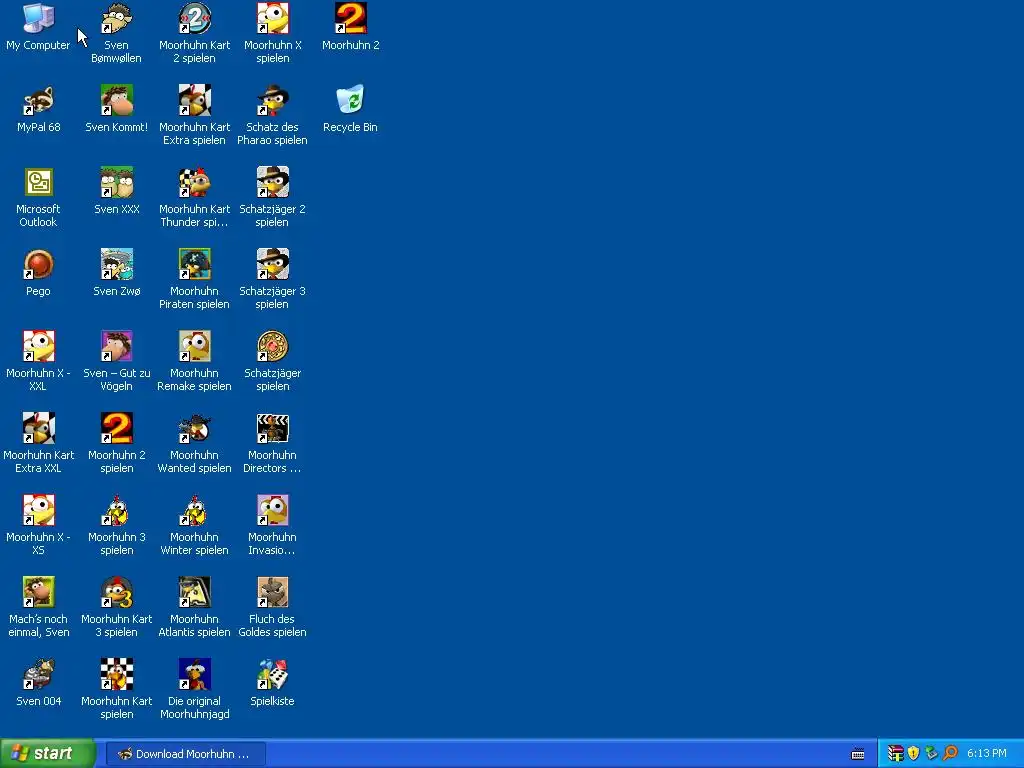The height and width of the screenshot is (768, 1024).
Task: Select the Pego shortcut icon
Action: [x=39, y=264]
